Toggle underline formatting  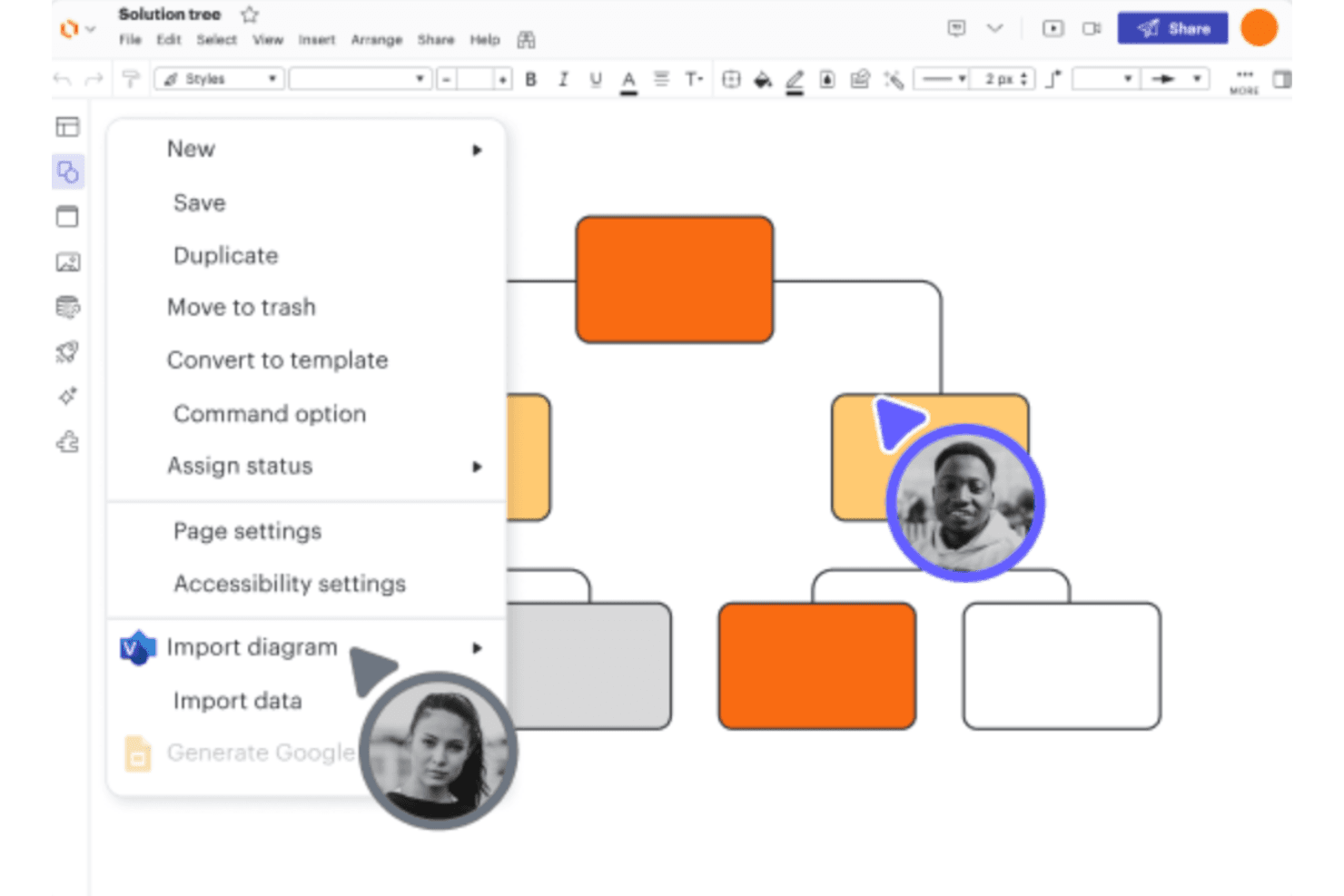596,79
